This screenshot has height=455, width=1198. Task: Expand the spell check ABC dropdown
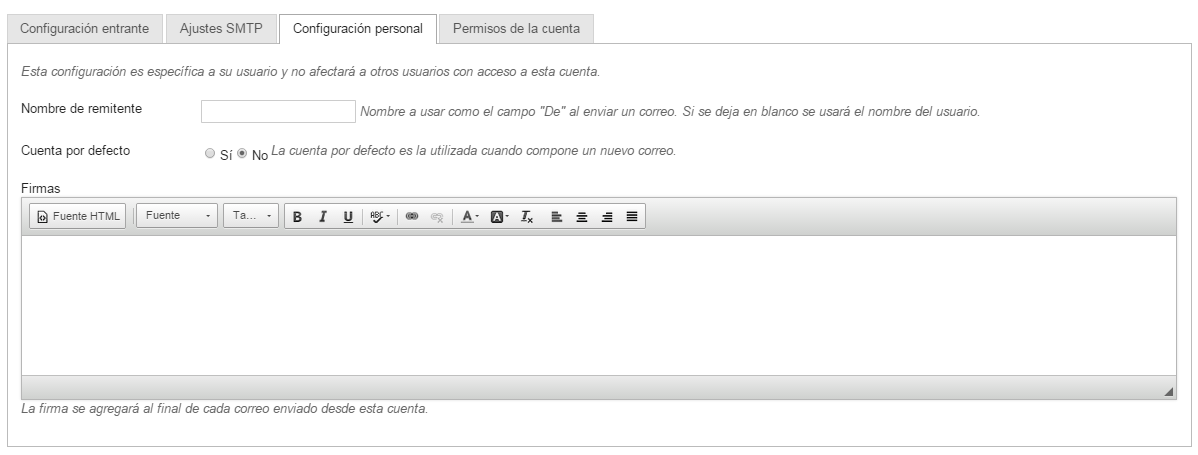coord(380,216)
